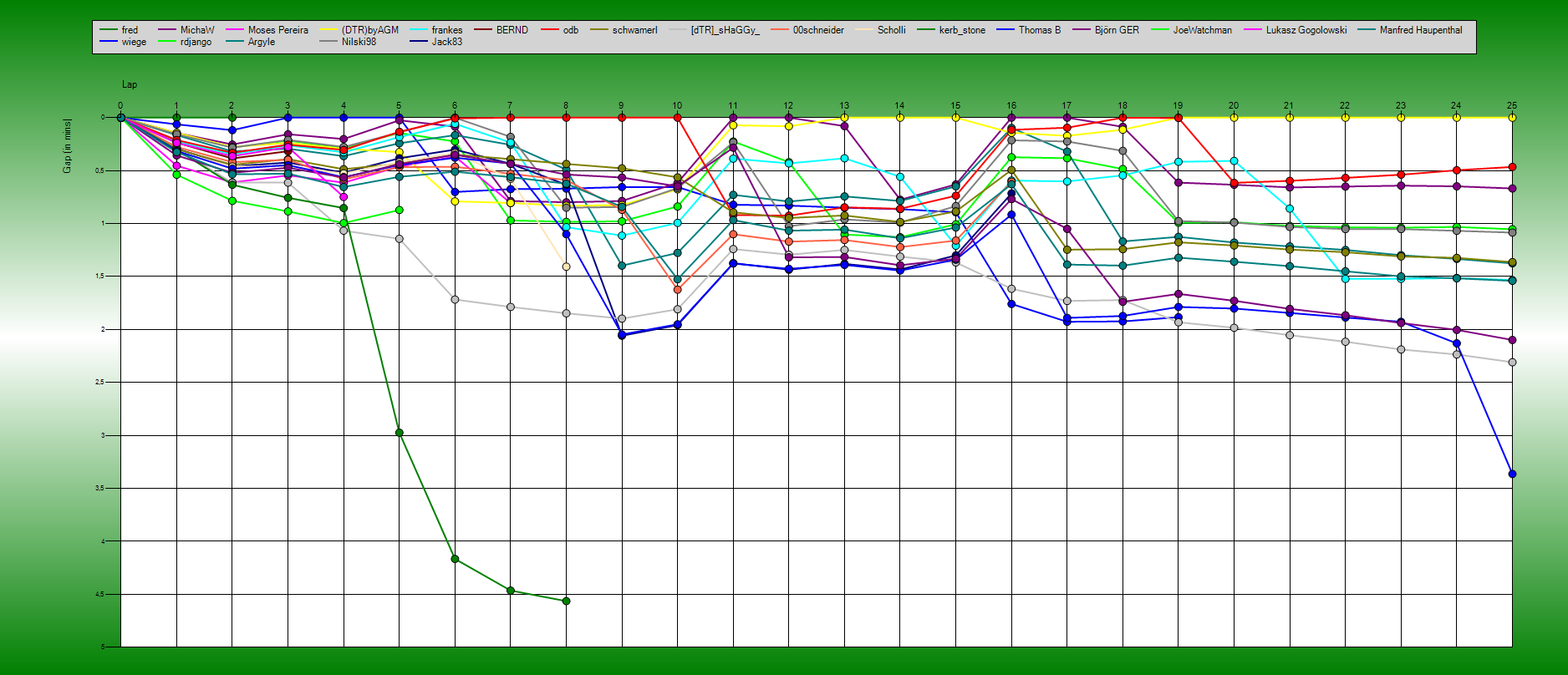Pick 'Lukasz Gogolowski' in the legend
This screenshot has width=1568, height=675.
1306,30
